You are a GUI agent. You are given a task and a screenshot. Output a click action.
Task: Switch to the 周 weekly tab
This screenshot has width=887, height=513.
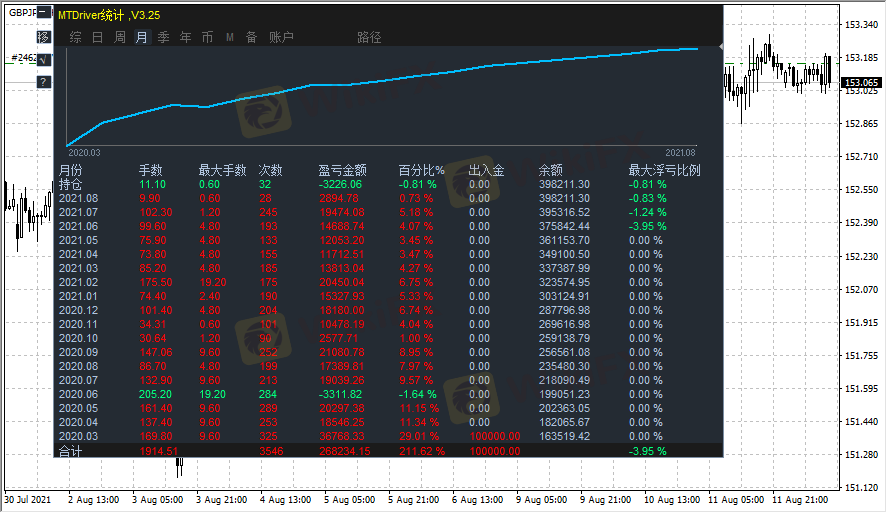click(120, 37)
